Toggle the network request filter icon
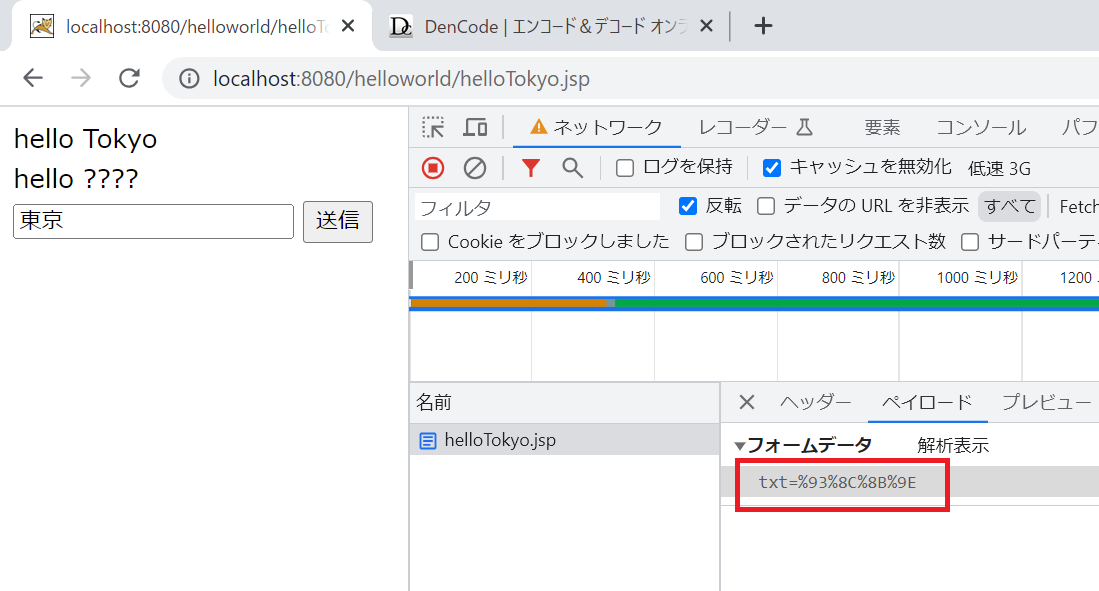The height and width of the screenshot is (591, 1099). (530, 167)
